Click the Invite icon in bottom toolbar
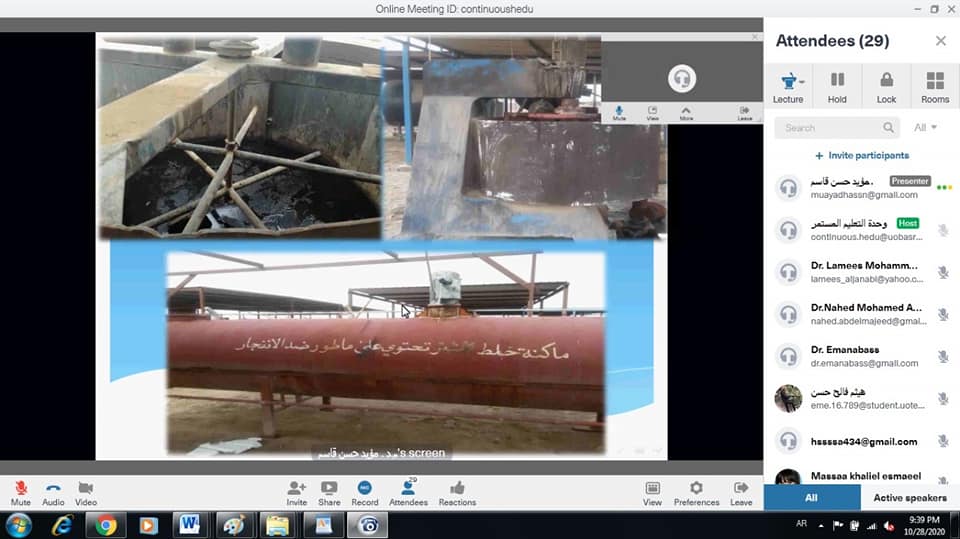Image resolution: width=960 pixels, height=539 pixels. tap(296, 491)
